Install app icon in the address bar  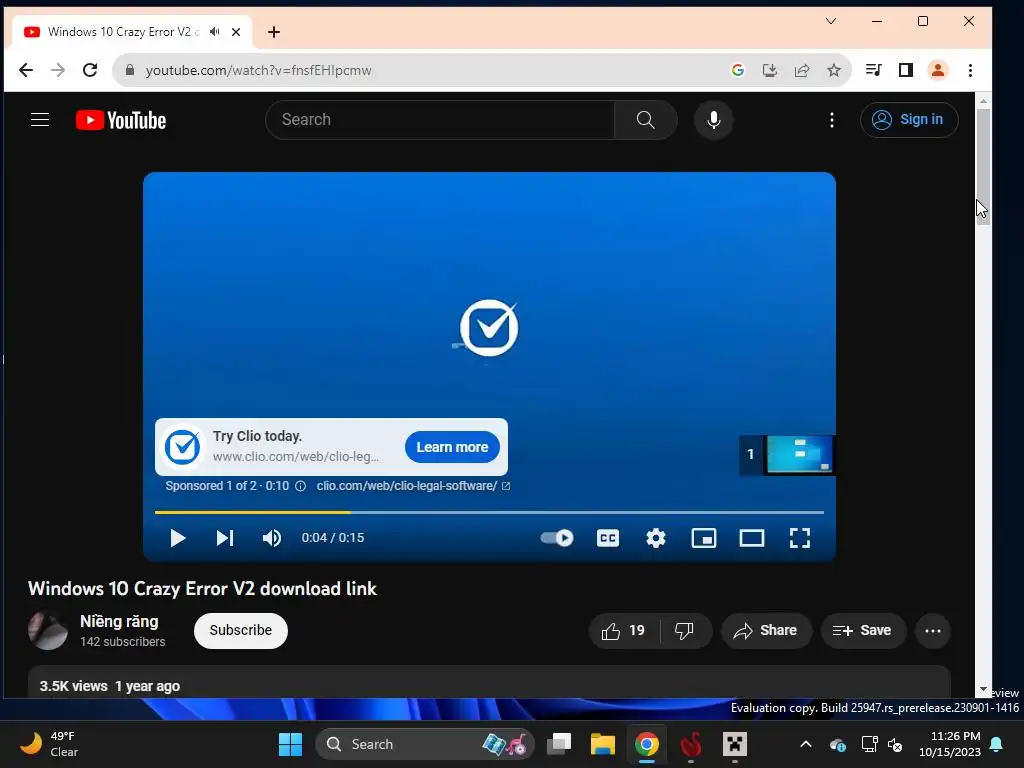[770, 70]
